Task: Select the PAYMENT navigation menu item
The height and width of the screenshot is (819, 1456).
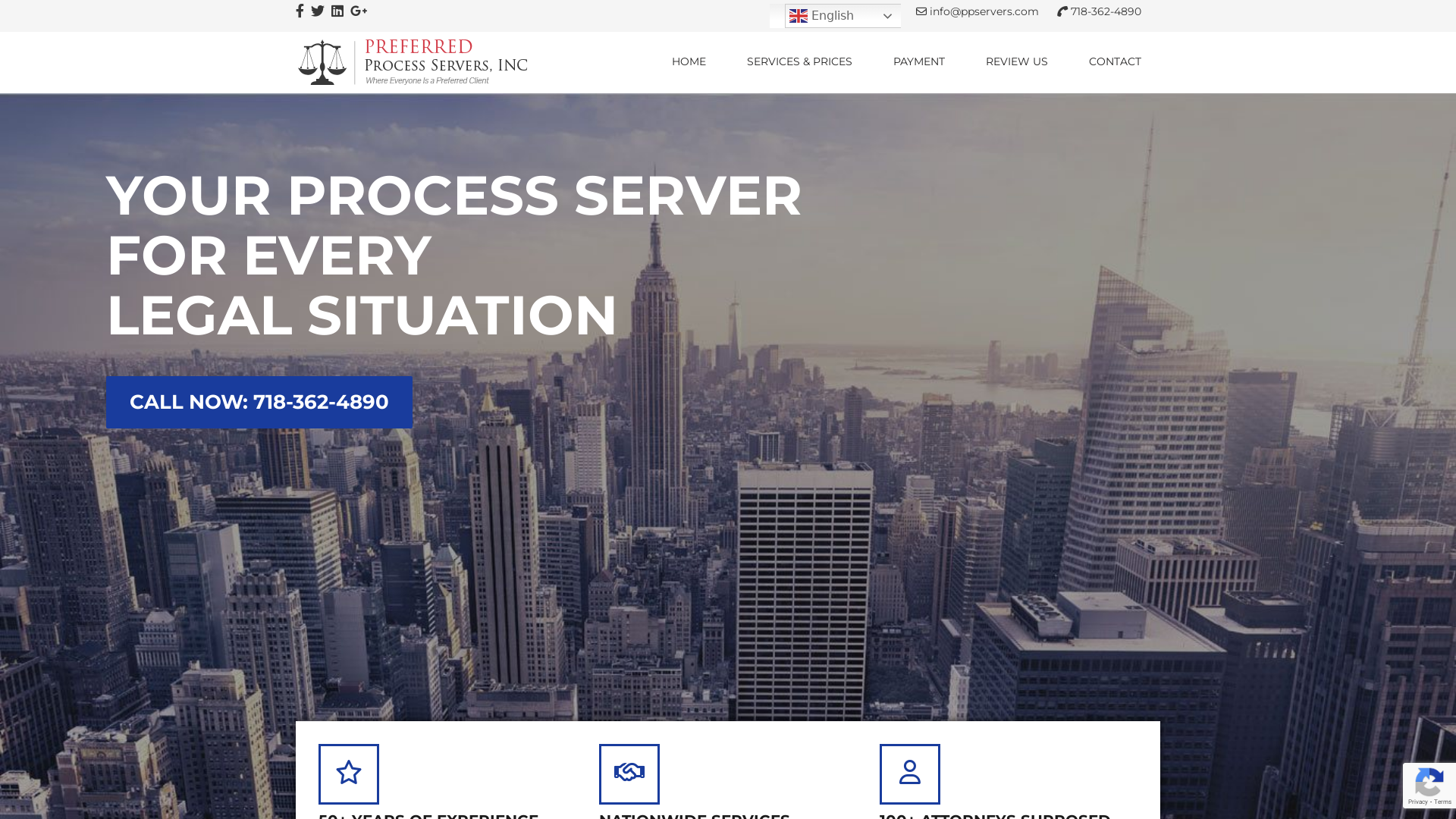Action: coord(919,61)
